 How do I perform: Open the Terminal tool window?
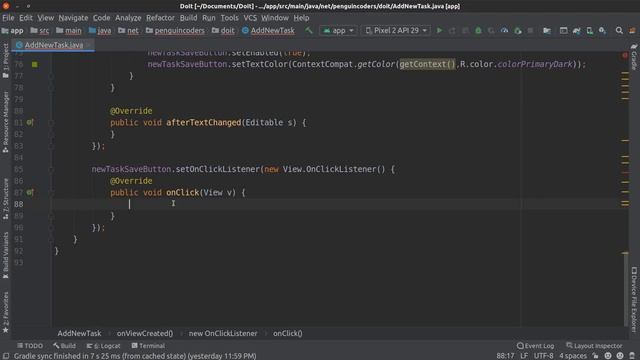pos(148,346)
